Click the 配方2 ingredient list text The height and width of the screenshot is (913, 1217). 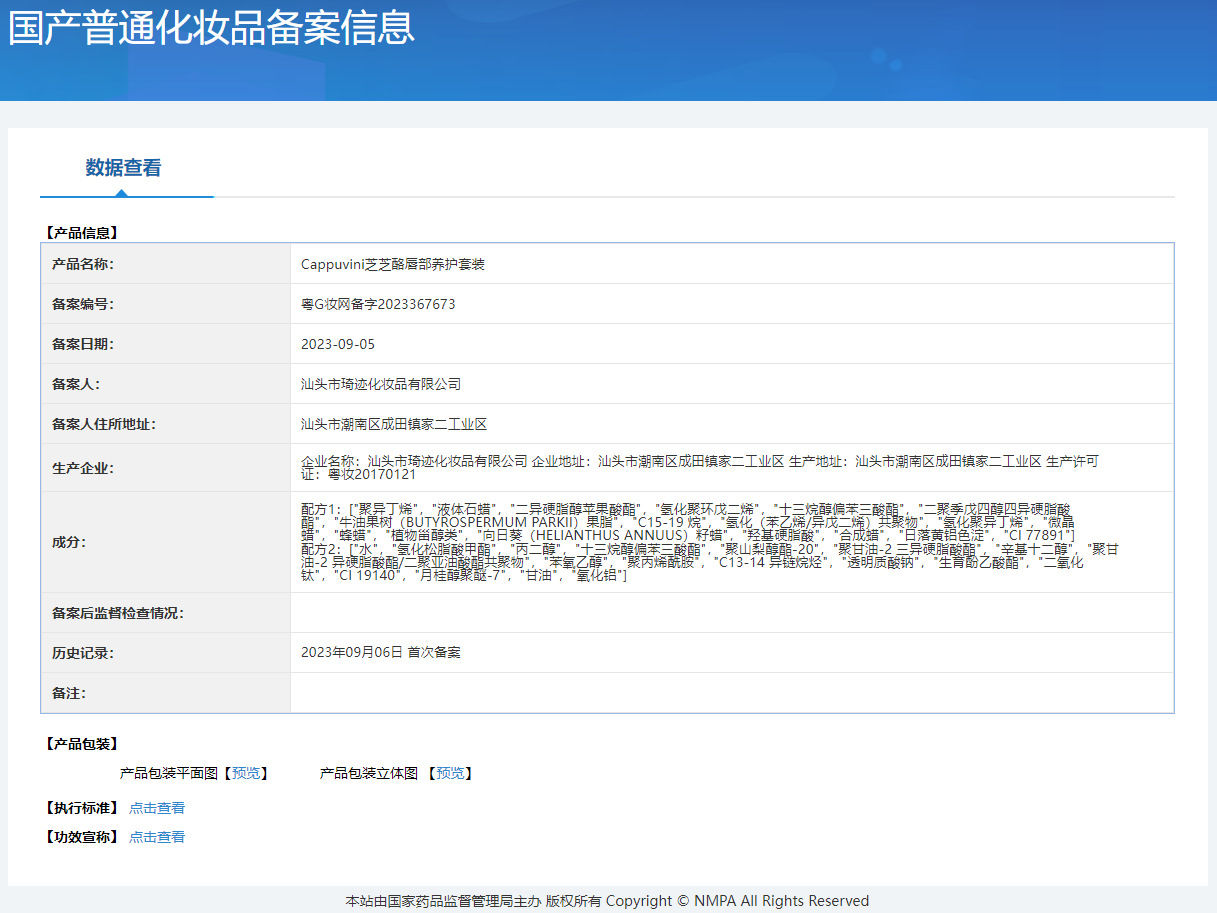tap(710, 563)
